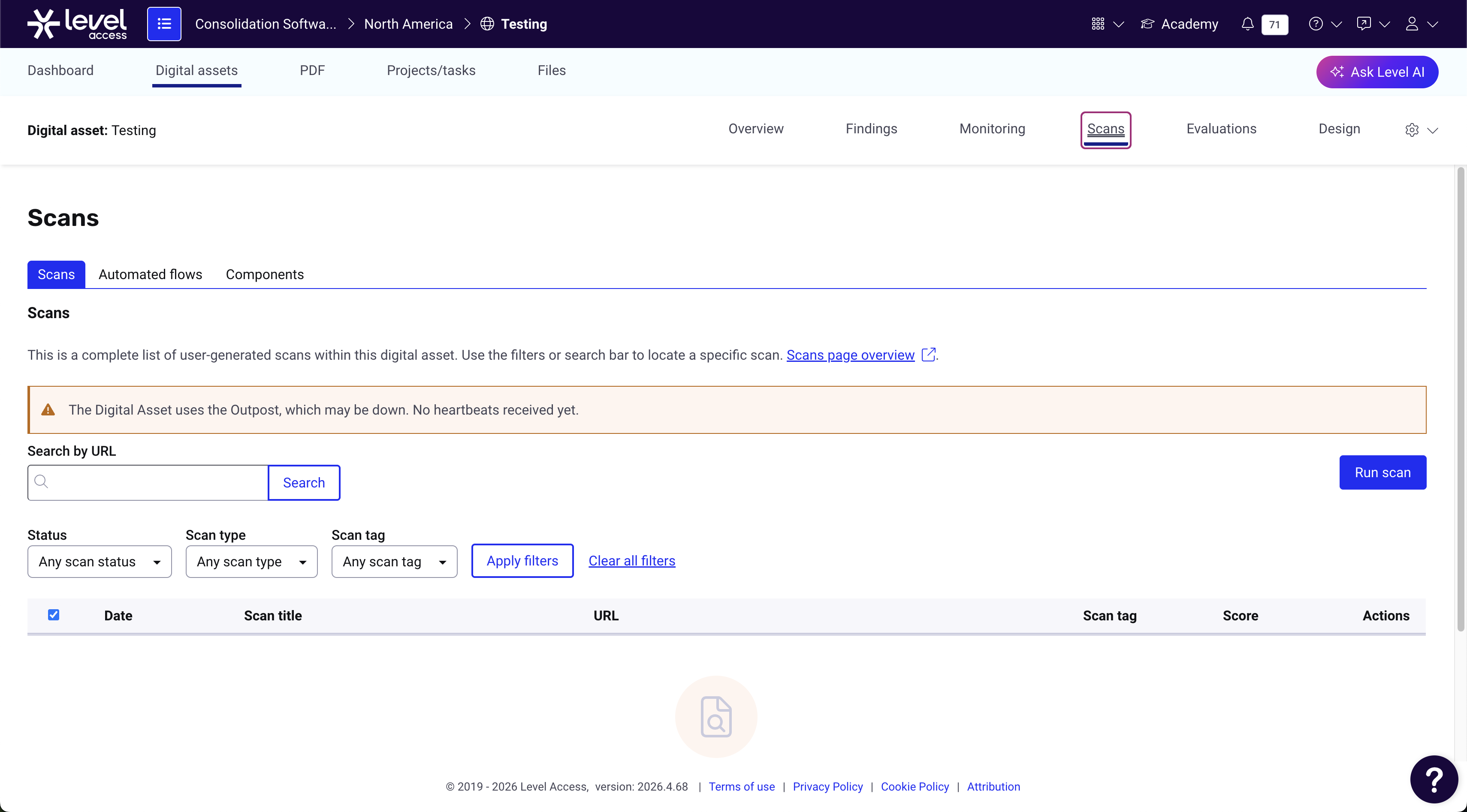Click the external link icon after Scans page overview
Image resolution: width=1467 pixels, height=812 pixels.
pyautogui.click(x=928, y=355)
